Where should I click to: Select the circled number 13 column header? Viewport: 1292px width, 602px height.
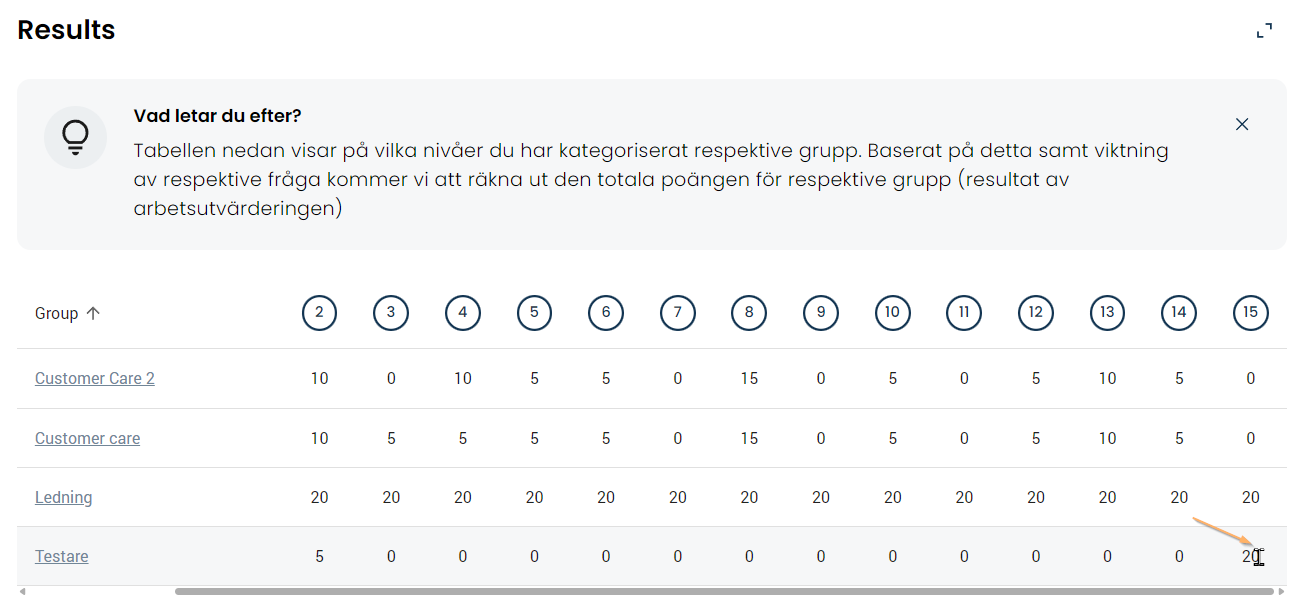tap(1107, 313)
